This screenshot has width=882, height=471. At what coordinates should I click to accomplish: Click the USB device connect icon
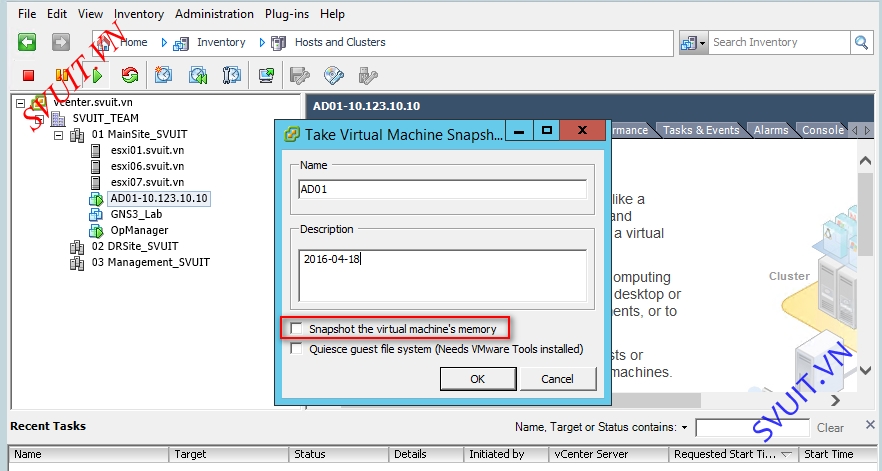point(368,75)
